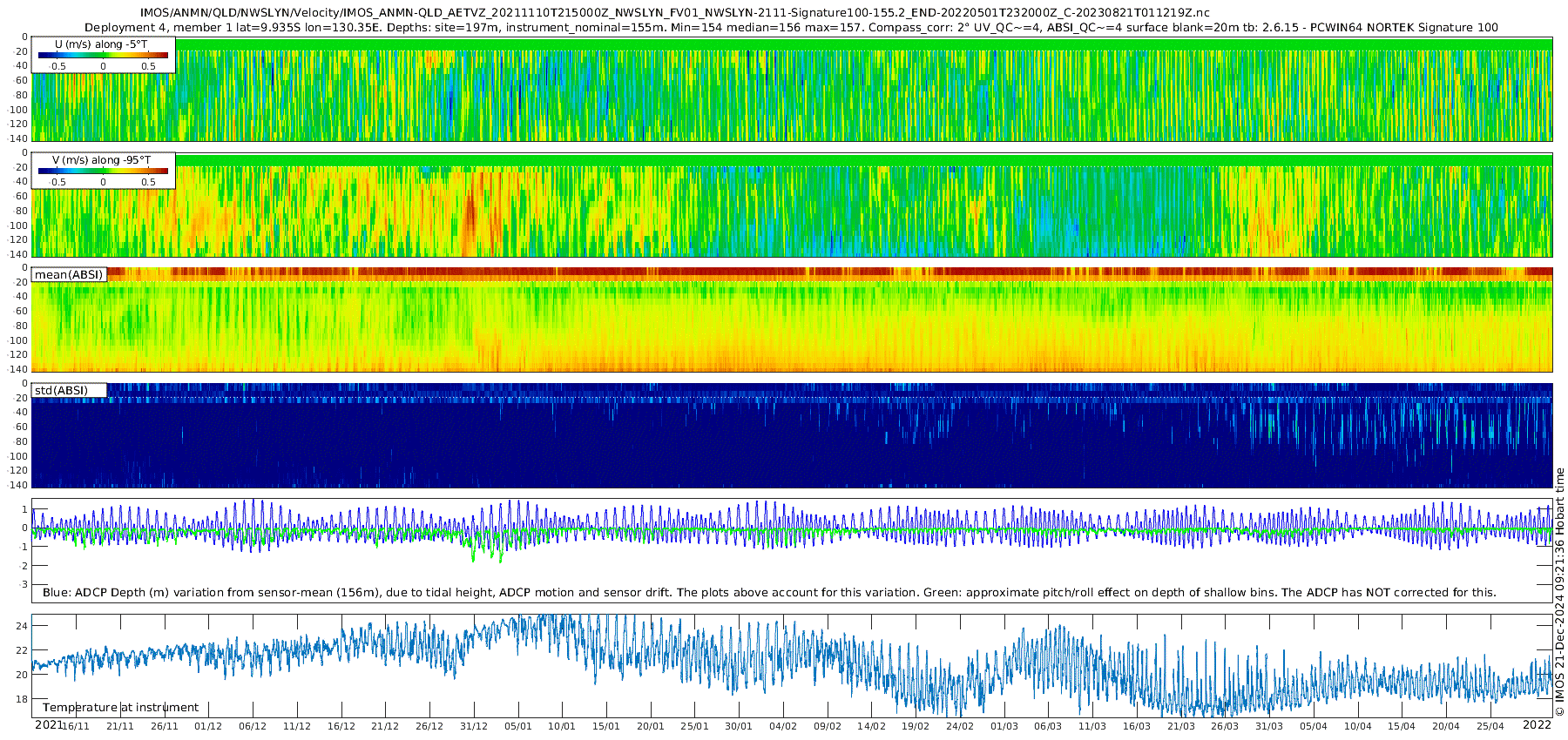Click the 2022 year label on time axis

click(x=1537, y=725)
